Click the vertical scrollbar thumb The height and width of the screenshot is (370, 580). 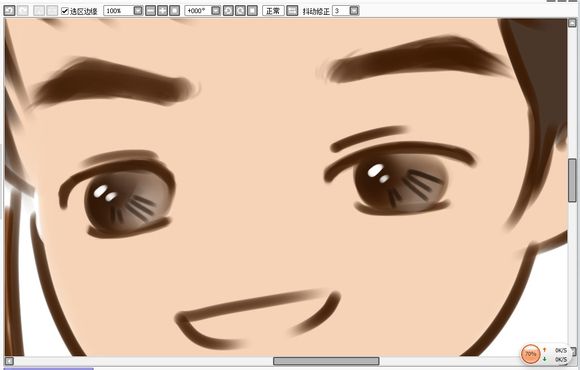pos(572,180)
